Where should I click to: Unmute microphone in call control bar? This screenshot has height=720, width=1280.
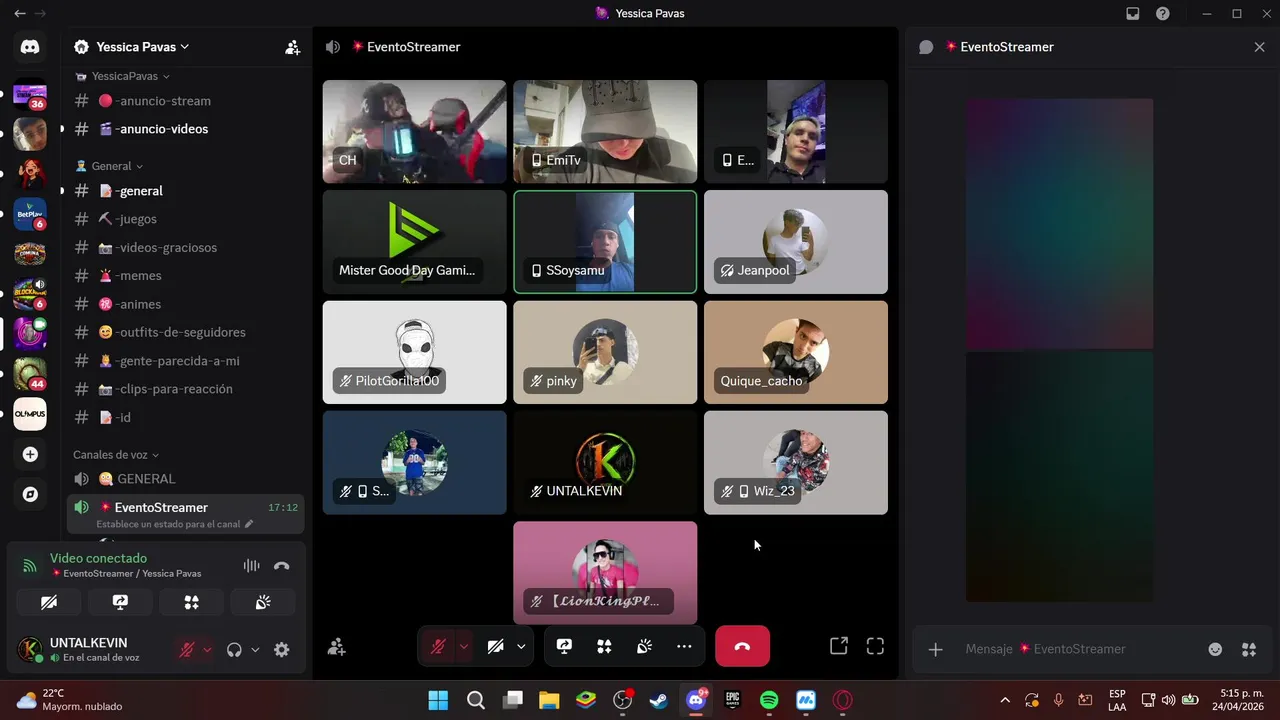[x=438, y=647]
